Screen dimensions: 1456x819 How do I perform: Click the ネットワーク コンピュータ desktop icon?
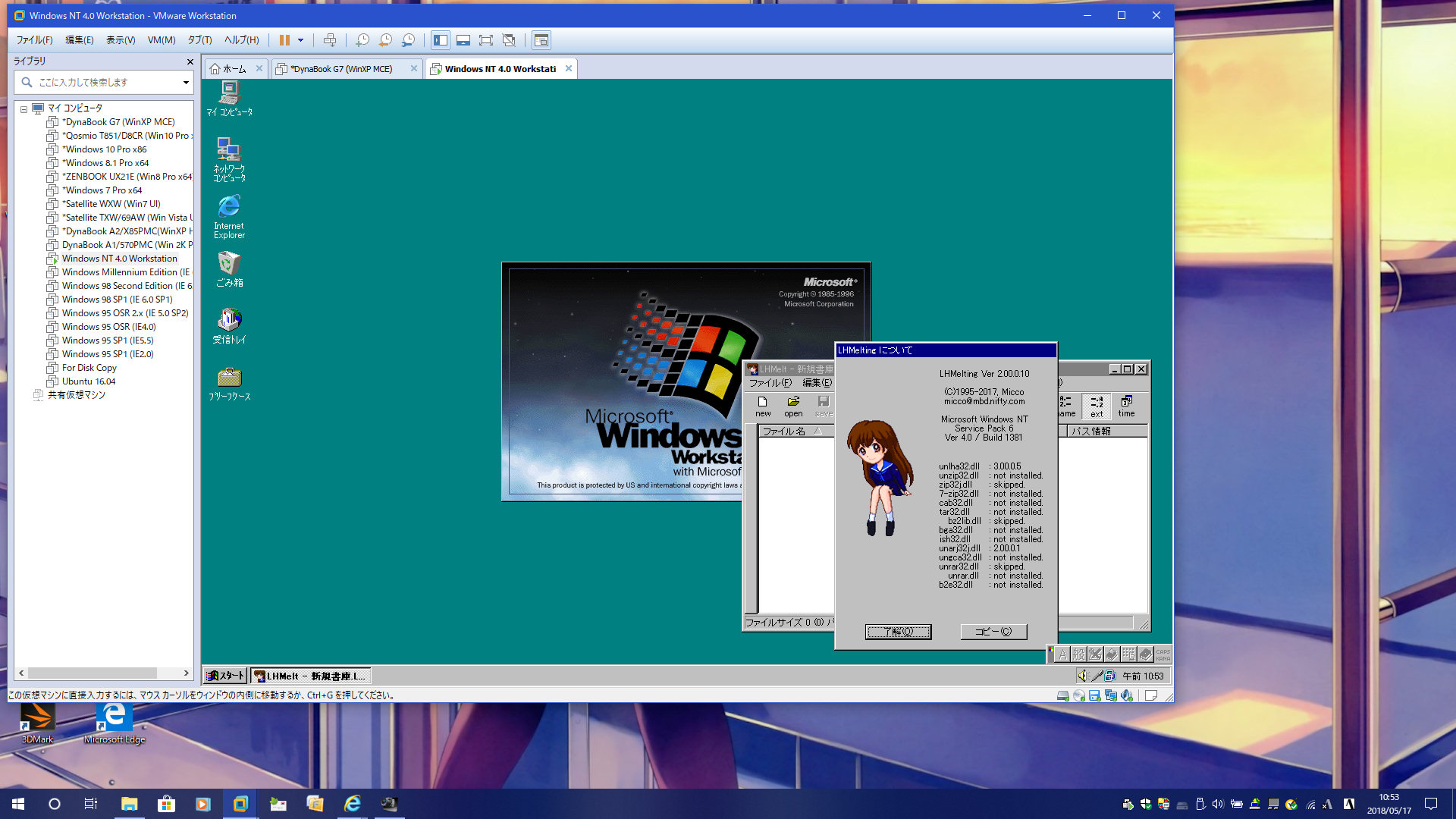pyautogui.click(x=229, y=159)
